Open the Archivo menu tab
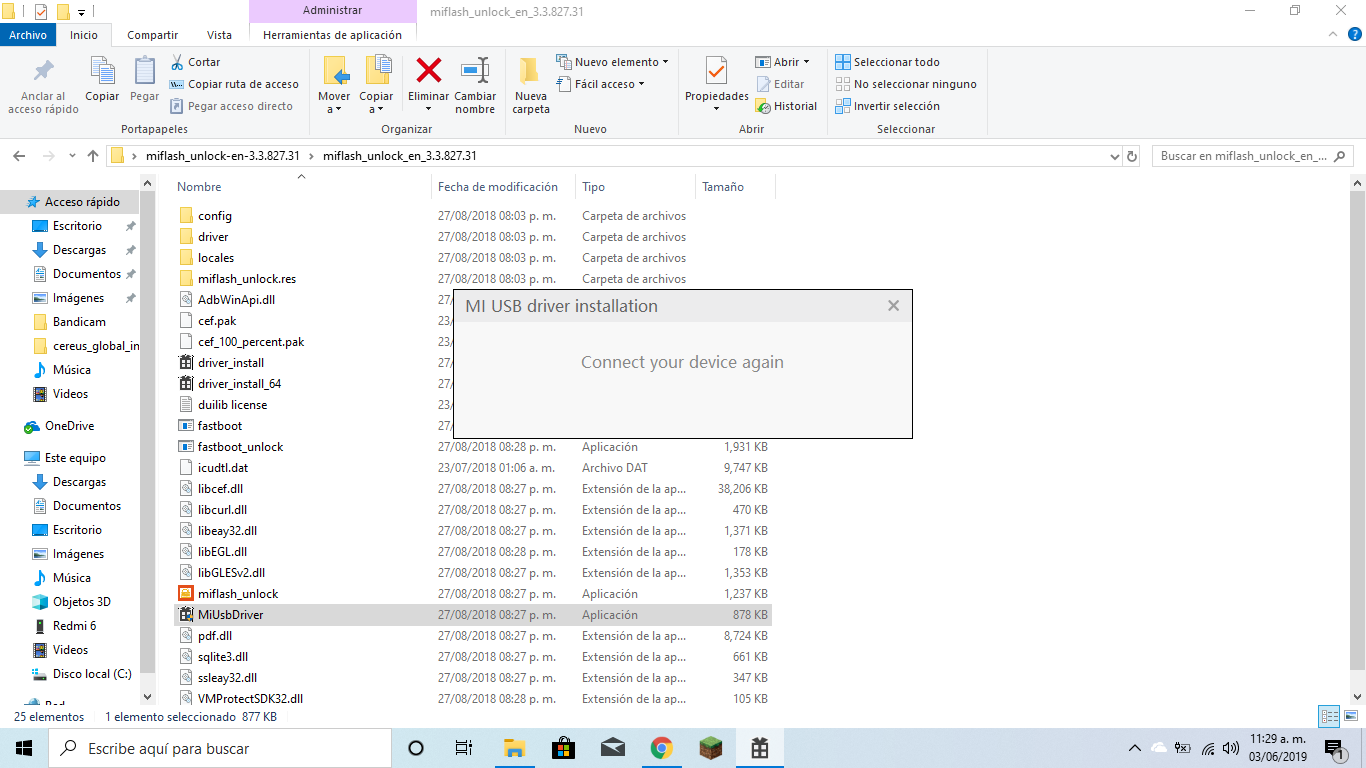Screen dimensions: 1366x768 tap(28, 35)
